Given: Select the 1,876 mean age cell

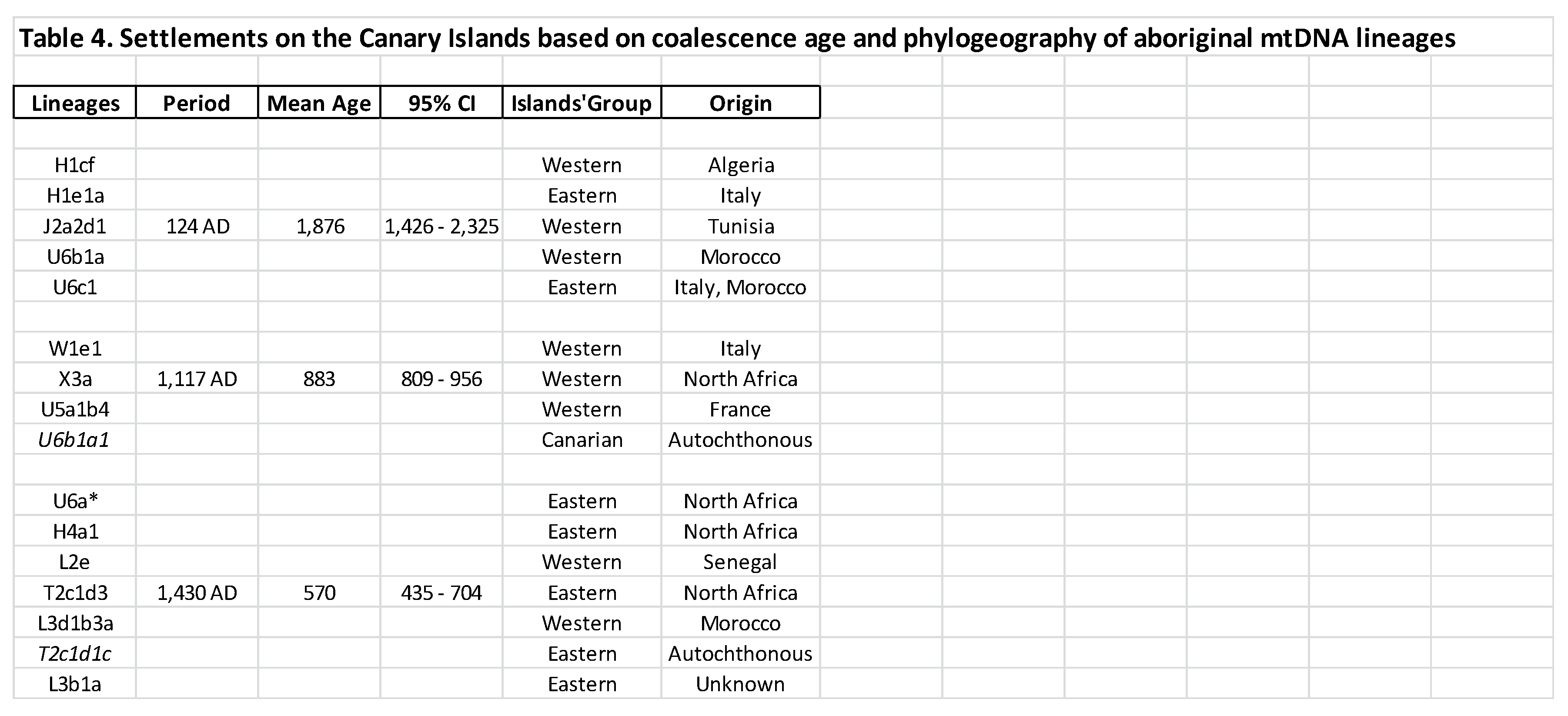Looking at the screenshot, I should click(x=320, y=226).
